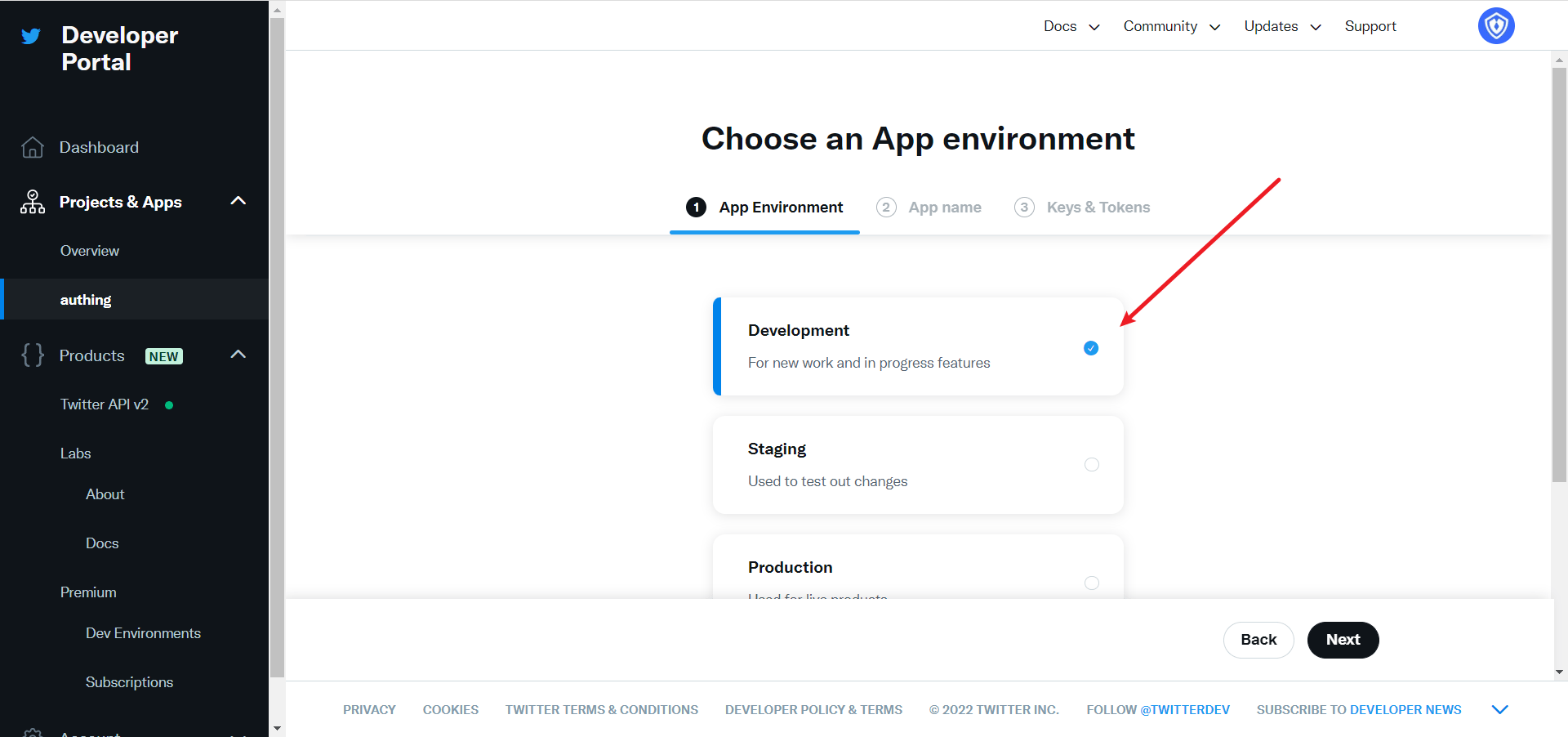The height and width of the screenshot is (737, 1568).
Task: Select the Production environment radio button
Action: (x=1091, y=583)
